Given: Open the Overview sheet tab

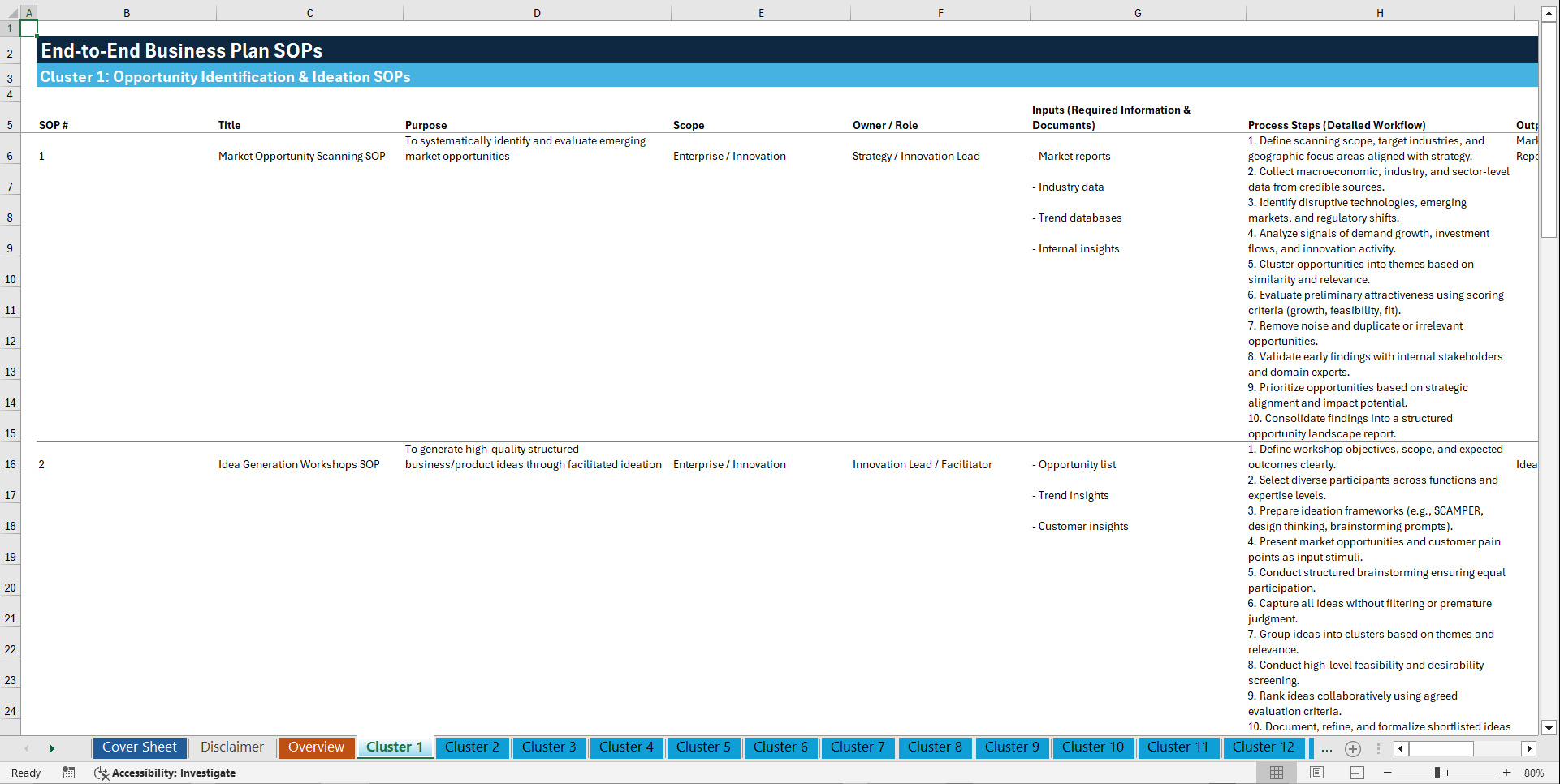Looking at the screenshot, I should click(316, 747).
